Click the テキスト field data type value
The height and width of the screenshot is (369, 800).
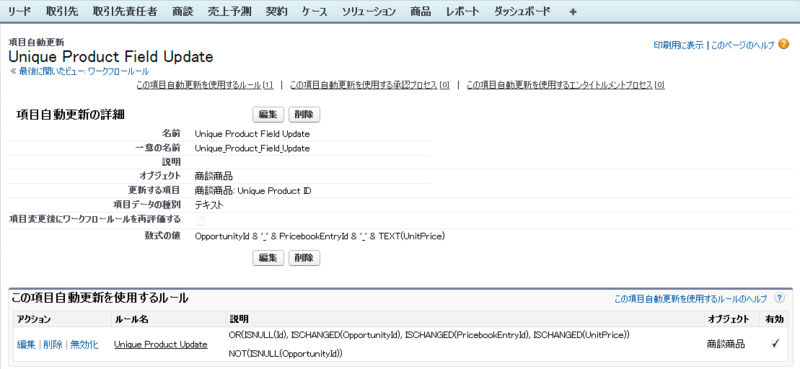(209, 205)
